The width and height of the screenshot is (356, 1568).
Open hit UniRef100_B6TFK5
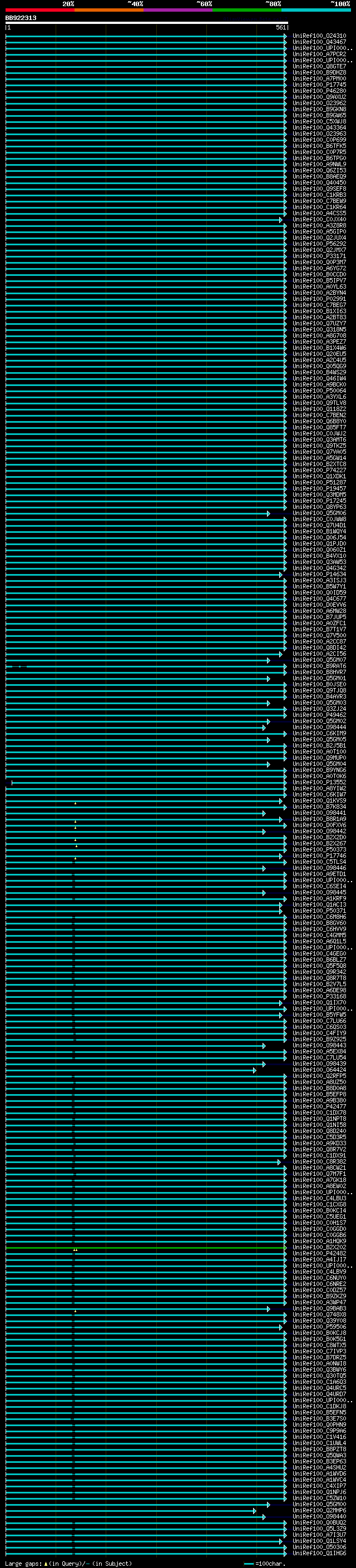coord(319,146)
